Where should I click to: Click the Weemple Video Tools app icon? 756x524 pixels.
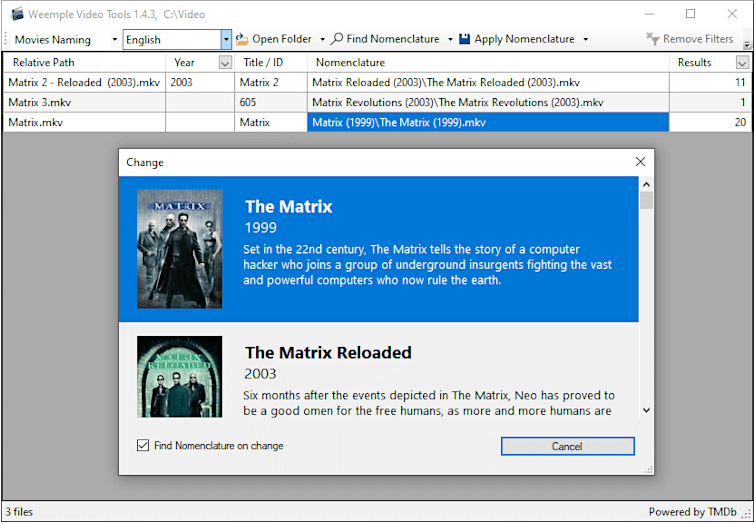[17, 14]
